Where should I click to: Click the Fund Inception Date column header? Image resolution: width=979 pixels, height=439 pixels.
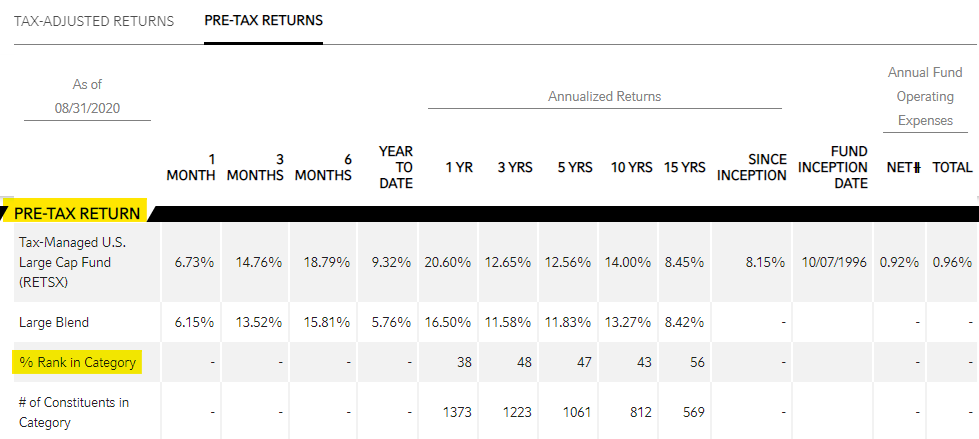[x=832, y=167]
